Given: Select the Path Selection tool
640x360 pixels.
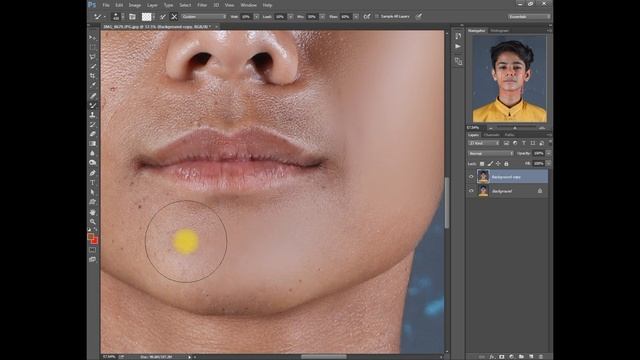Looking at the screenshot, I should click(x=93, y=192).
